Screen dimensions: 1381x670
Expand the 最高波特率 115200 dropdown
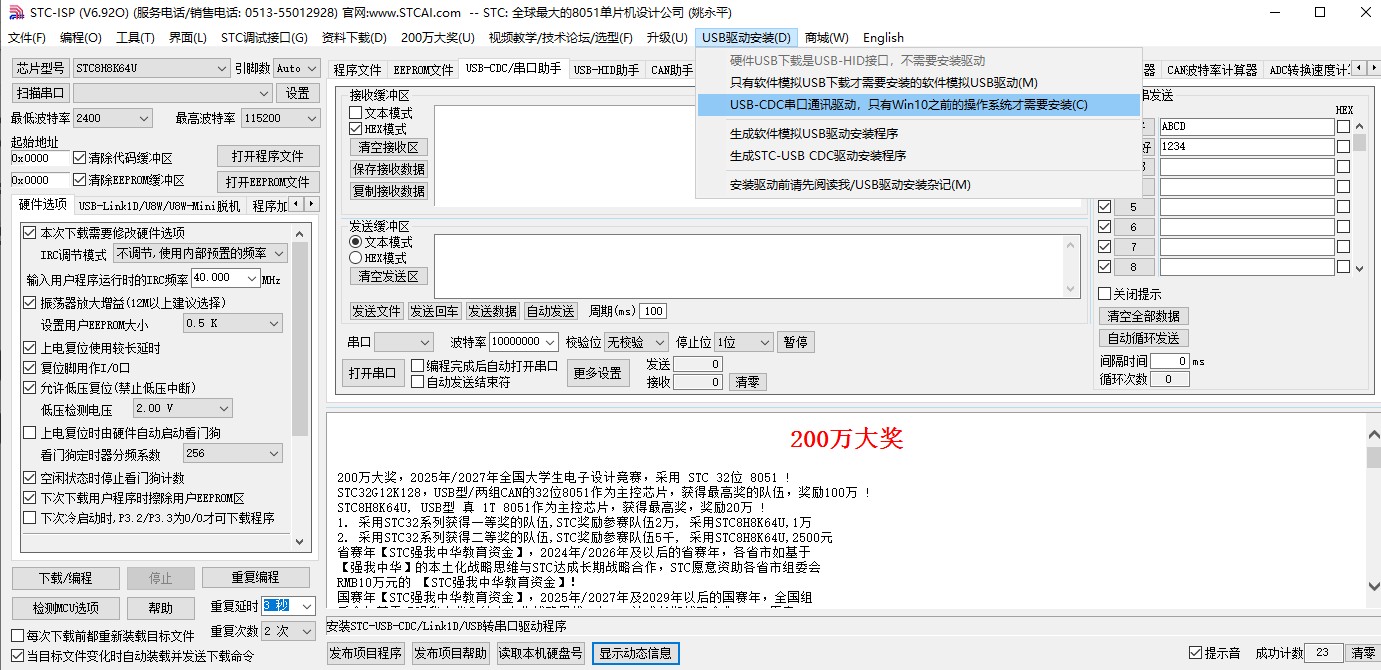[x=279, y=118]
